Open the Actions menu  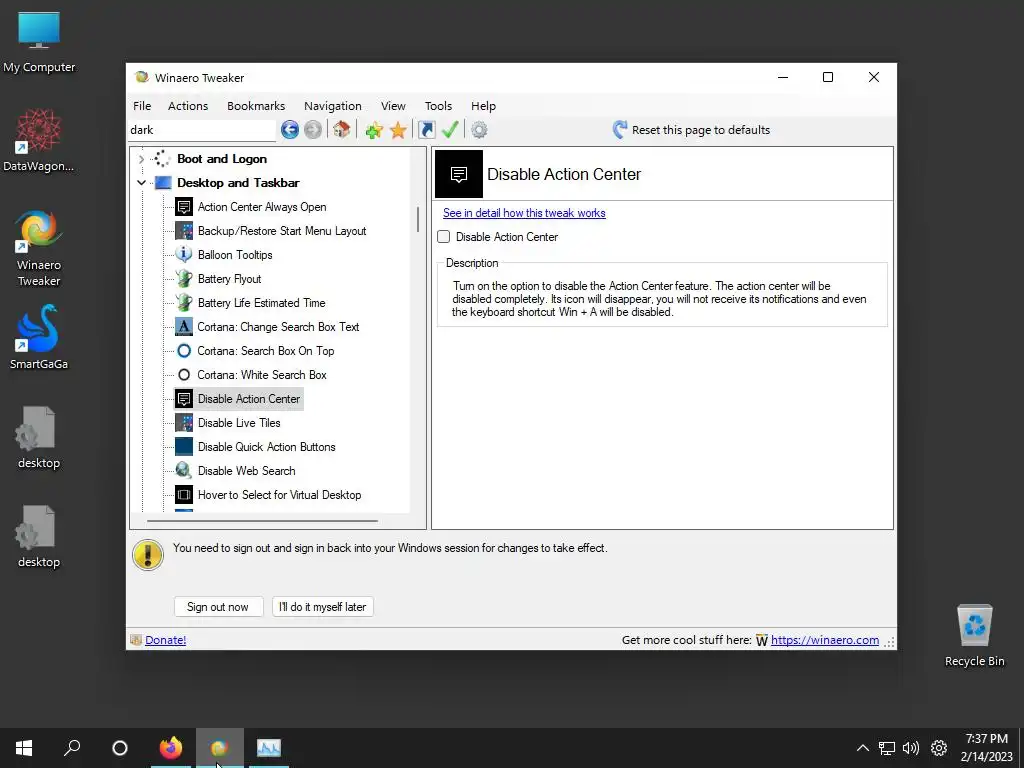[x=188, y=106]
